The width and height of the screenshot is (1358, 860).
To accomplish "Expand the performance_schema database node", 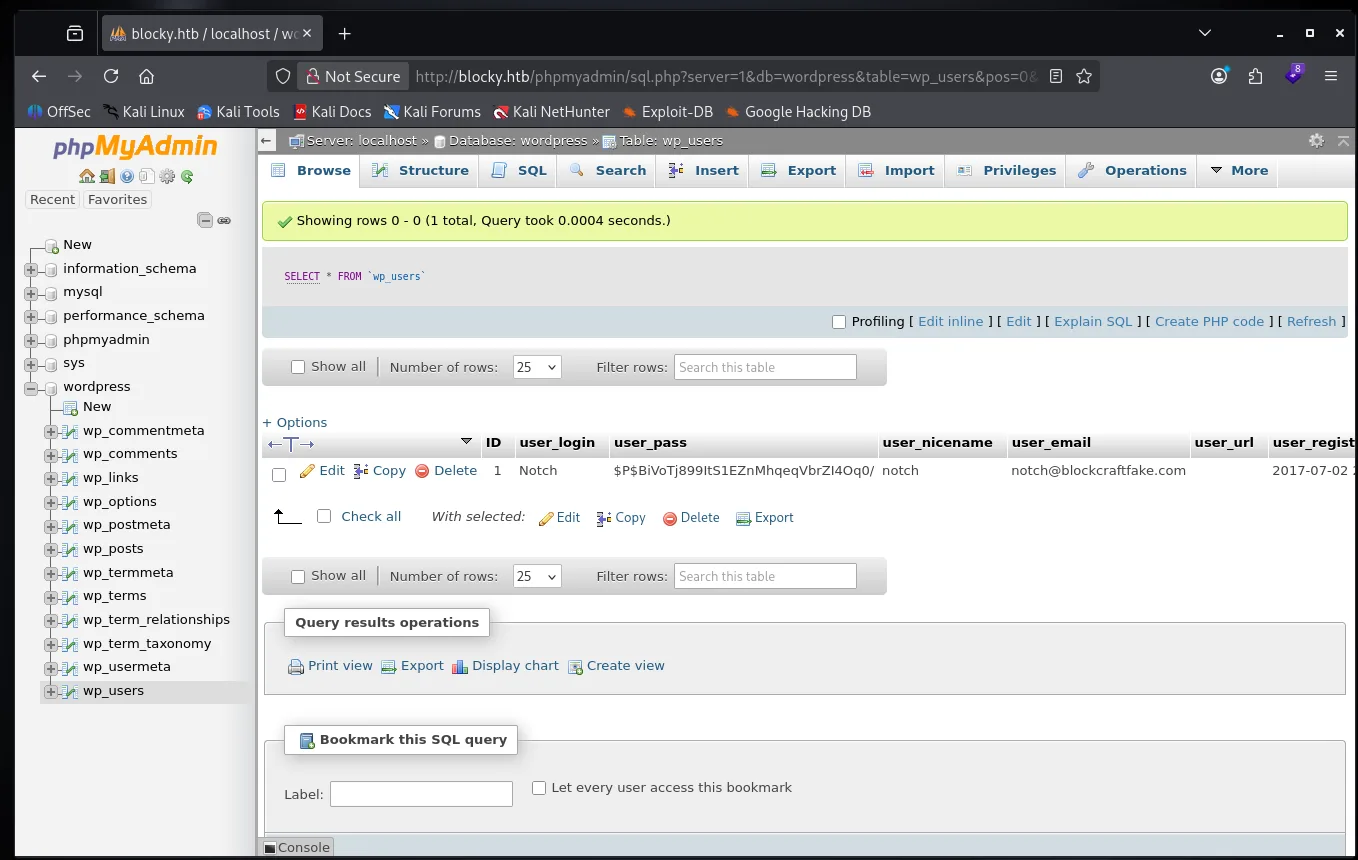I will coord(31,317).
